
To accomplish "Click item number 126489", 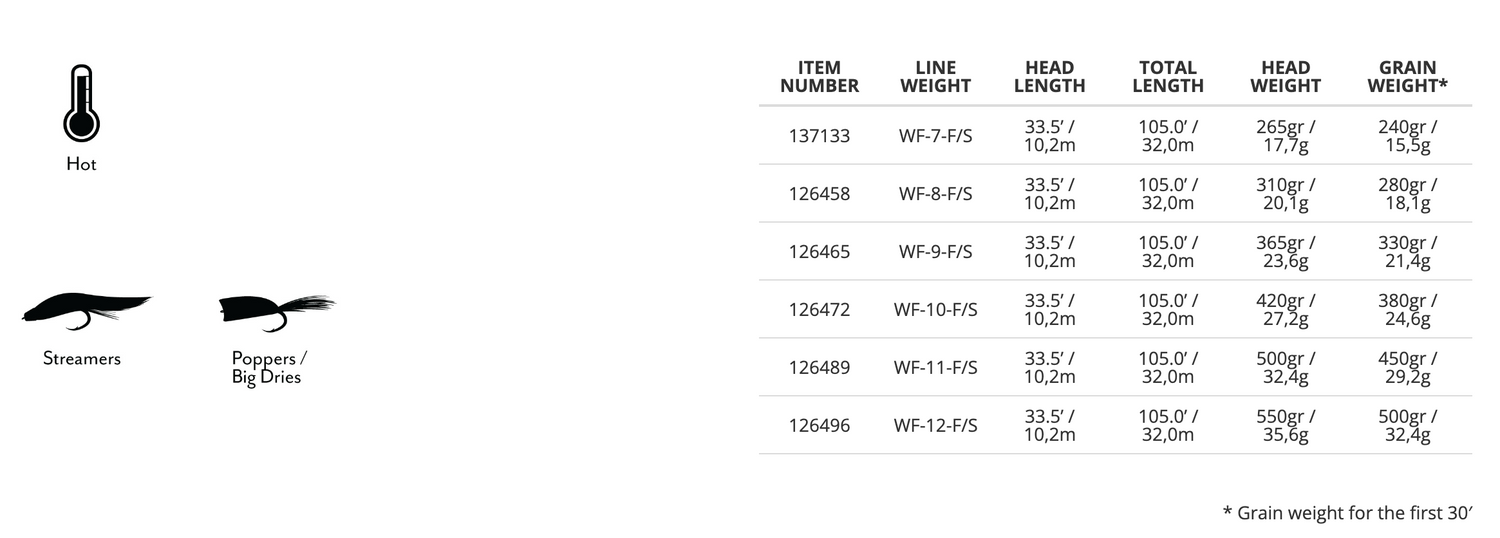I will click(819, 368).
